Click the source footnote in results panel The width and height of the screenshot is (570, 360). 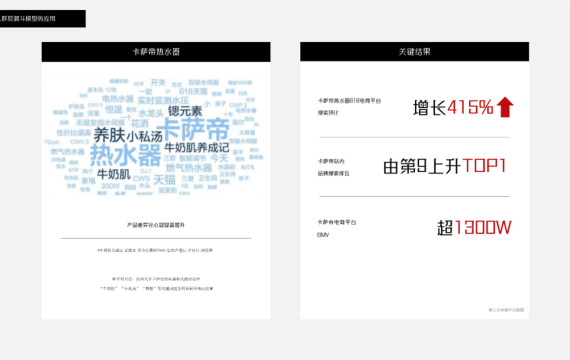[x=506, y=310]
